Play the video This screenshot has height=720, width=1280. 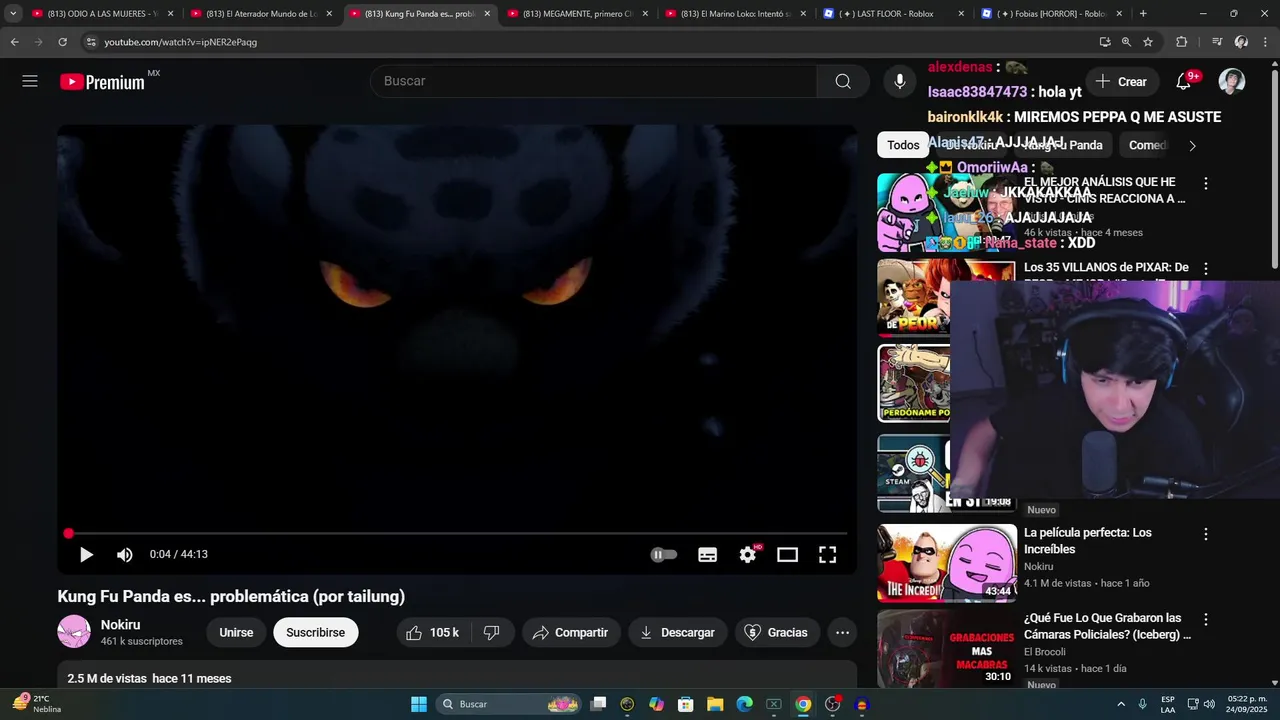86,554
